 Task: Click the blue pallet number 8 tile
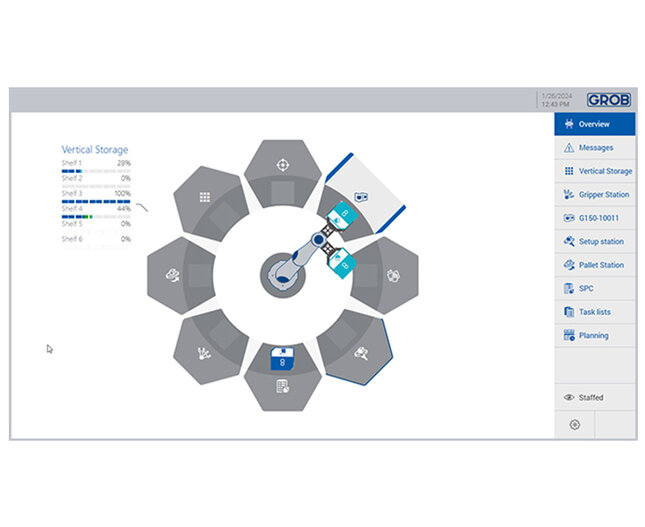(282, 359)
